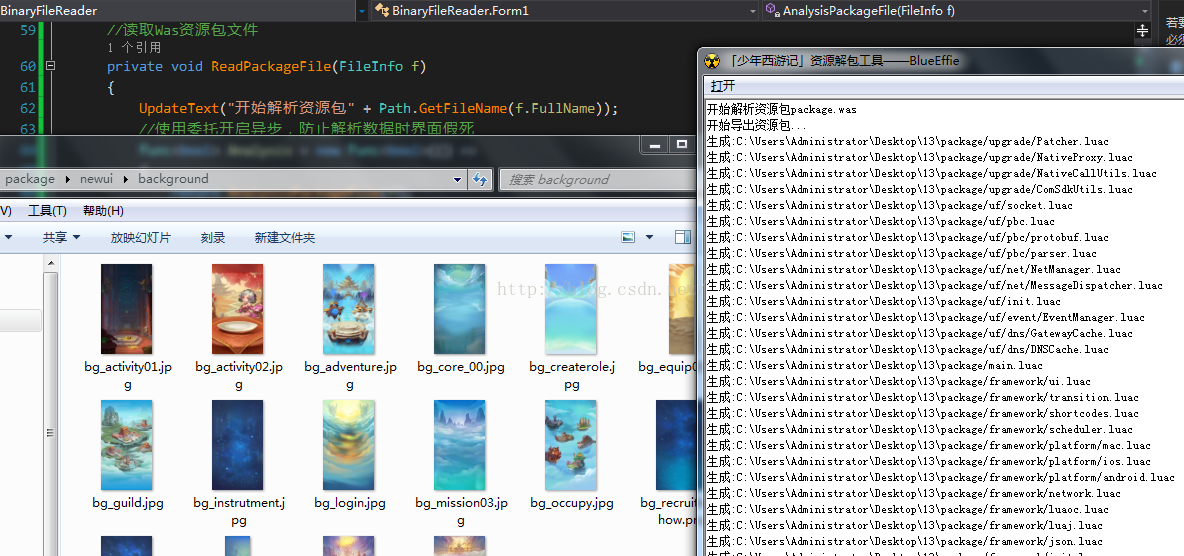Change view using Explorer view icon
Viewport: 1184px width, 556px height.
coord(628,237)
